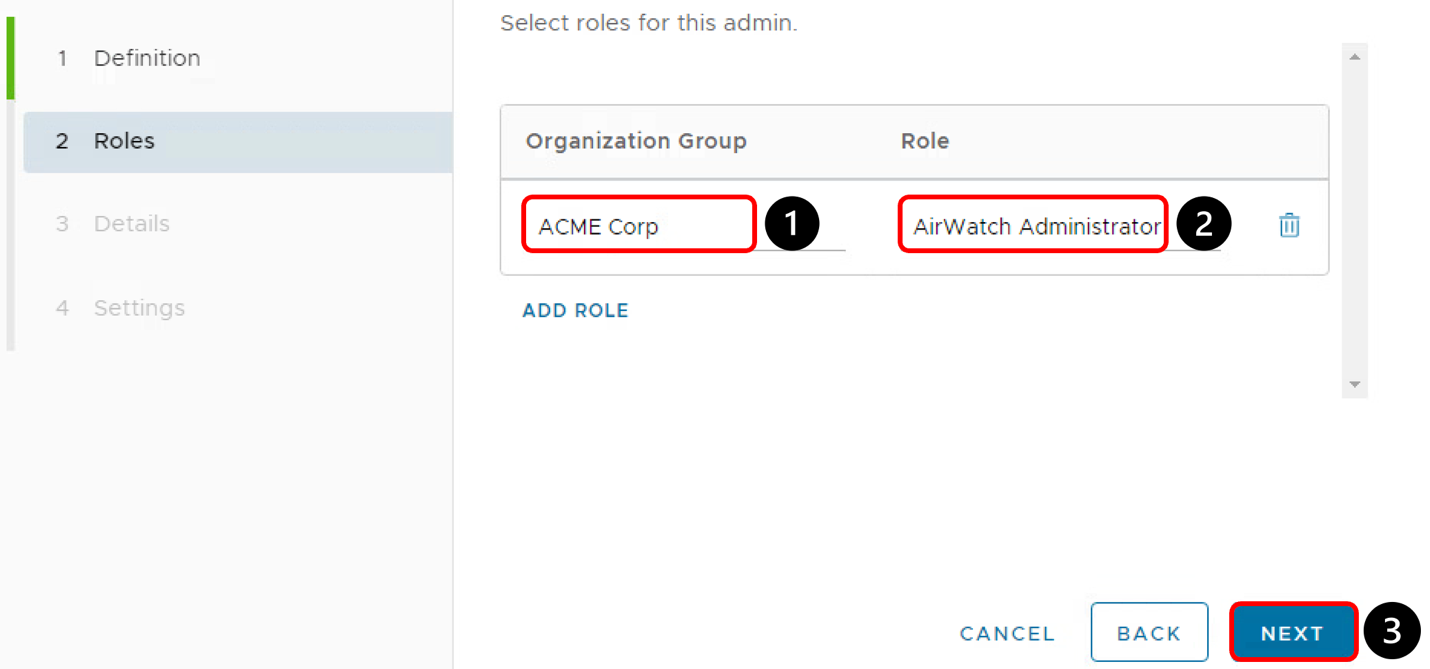Screen dimensions: 1430x669
Task: Click the scrollbar up arrow
Action: coord(1354,57)
